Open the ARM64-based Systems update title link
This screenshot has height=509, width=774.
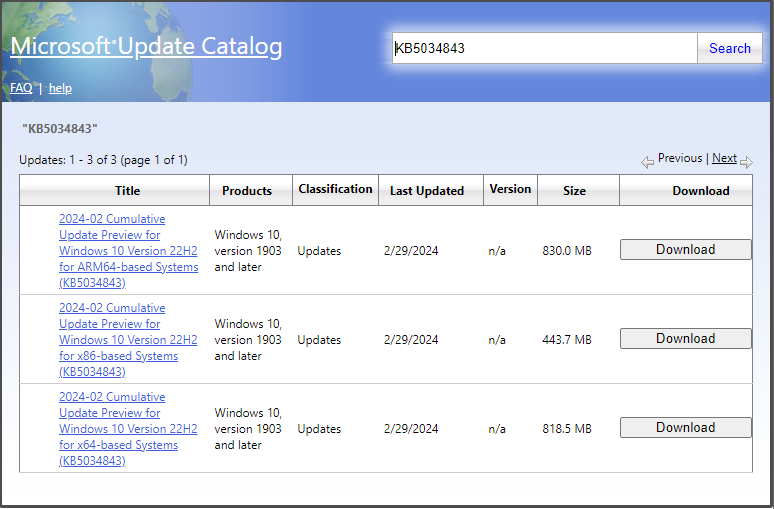pyautogui.click(x=128, y=251)
